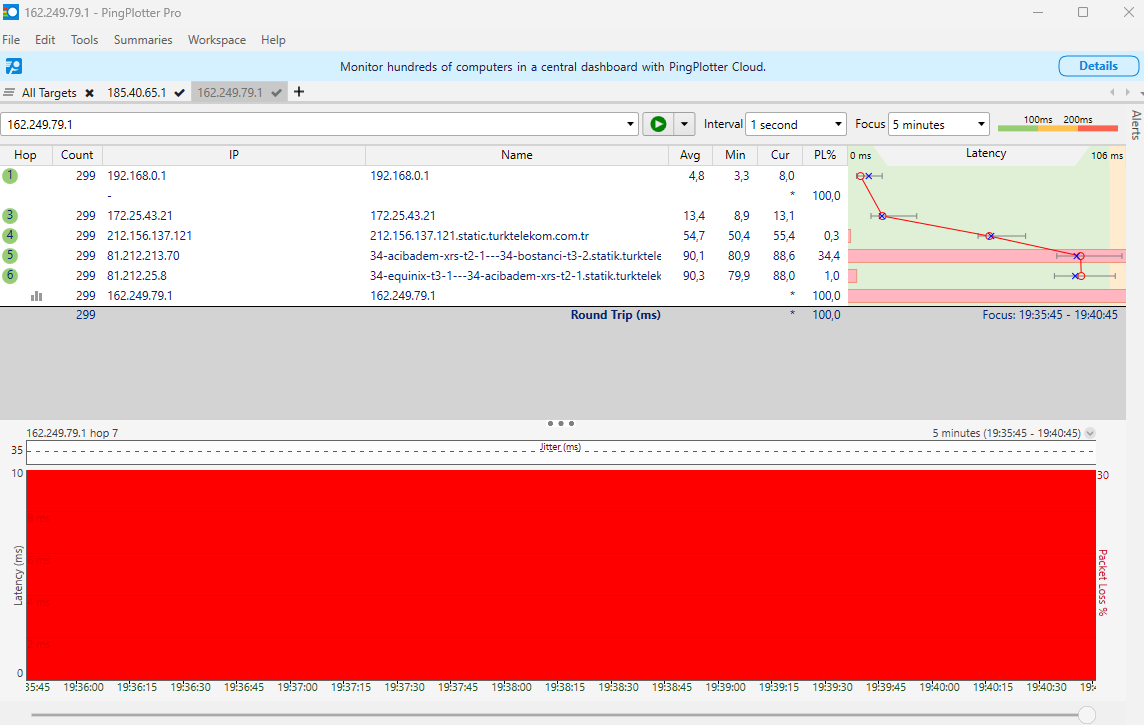Open the Help menu
The height and width of the screenshot is (725, 1144).
point(274,40)
